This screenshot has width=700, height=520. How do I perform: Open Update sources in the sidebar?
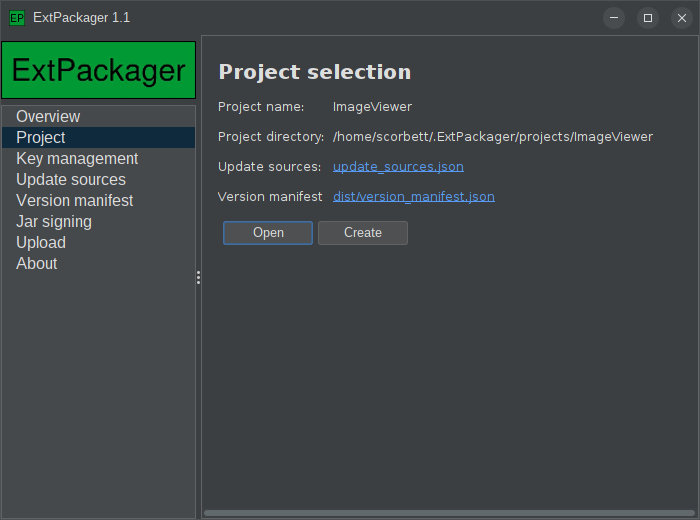click(99, 179)
